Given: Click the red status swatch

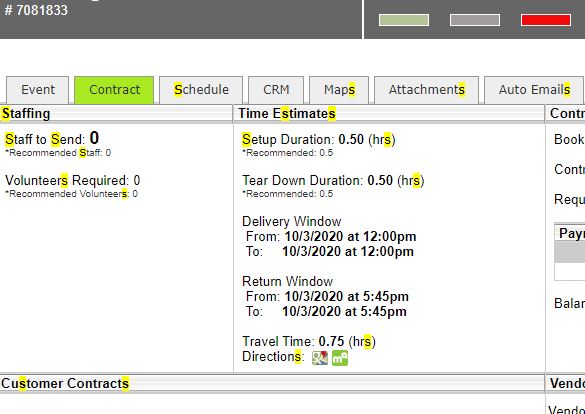Looking at the screenshot, I should pos(546,20).
